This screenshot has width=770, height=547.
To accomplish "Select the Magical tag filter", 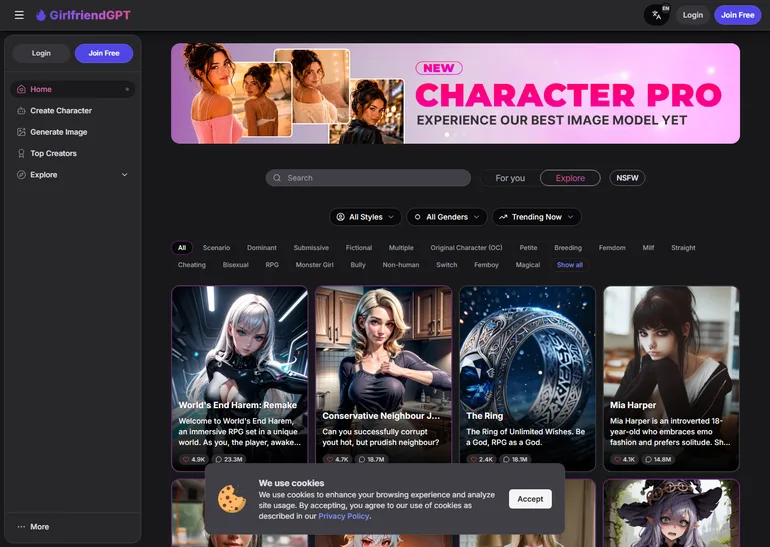I will point(528,265).
